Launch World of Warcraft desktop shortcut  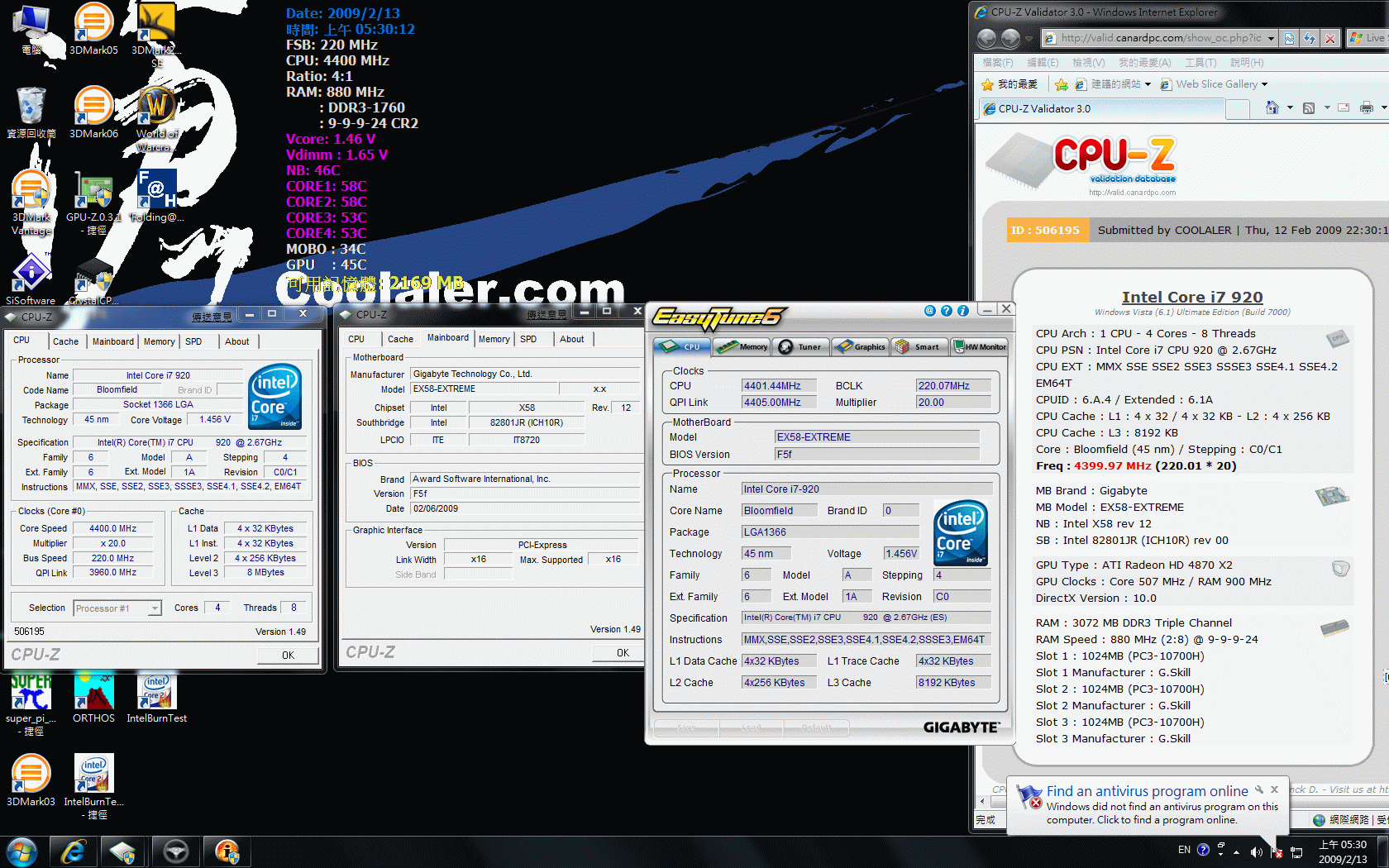[156, 119]
